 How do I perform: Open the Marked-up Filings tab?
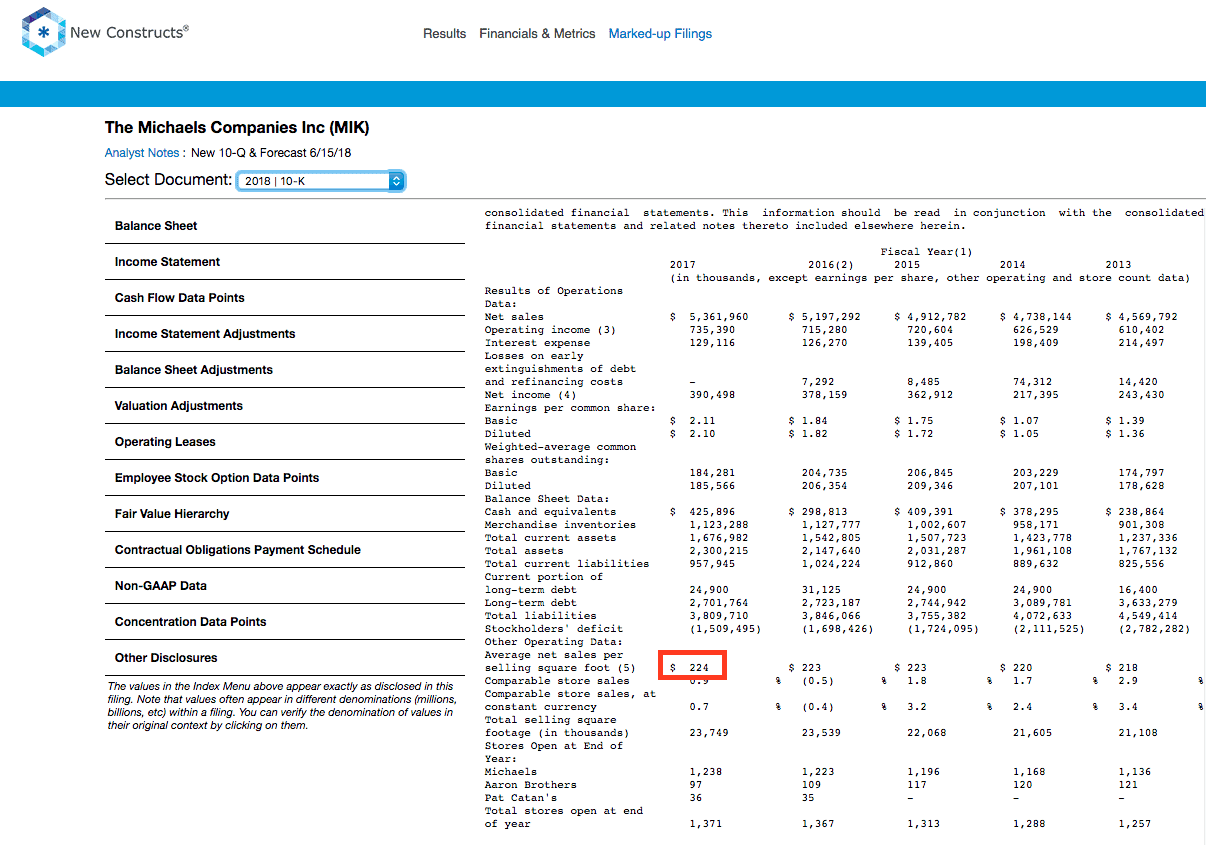click(x=660, y=34)
